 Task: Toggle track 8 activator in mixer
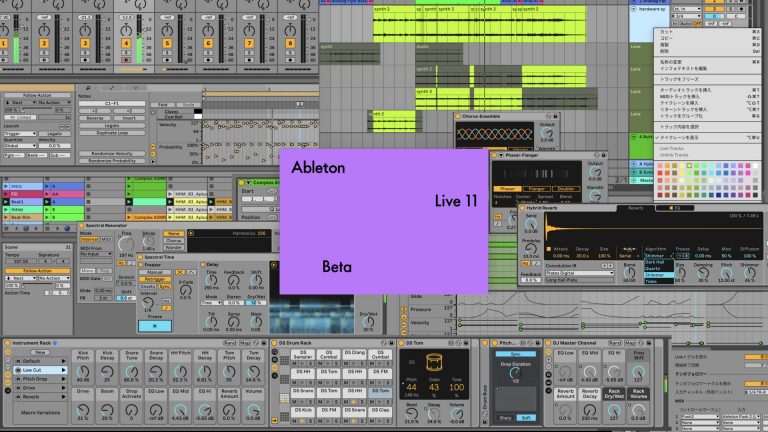[x=290, y=44]
